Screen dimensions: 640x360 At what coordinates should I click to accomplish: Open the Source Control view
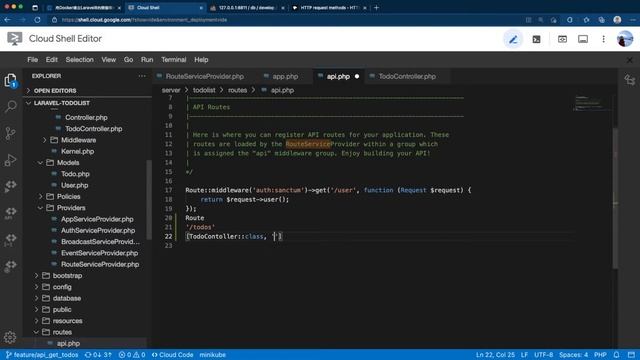[x=11, y=133]
